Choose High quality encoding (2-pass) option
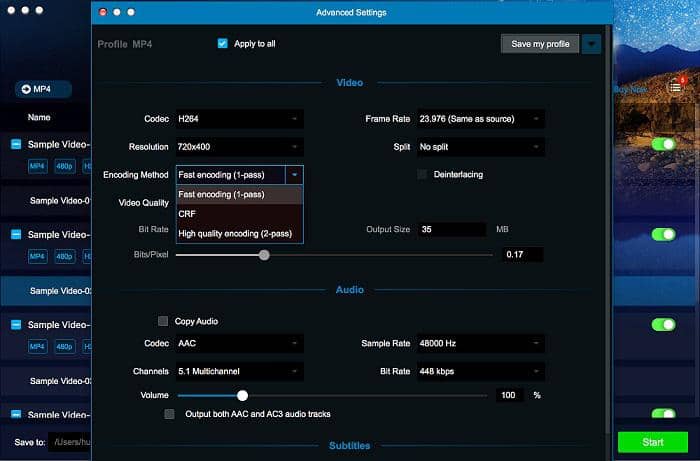 point(235,233)
